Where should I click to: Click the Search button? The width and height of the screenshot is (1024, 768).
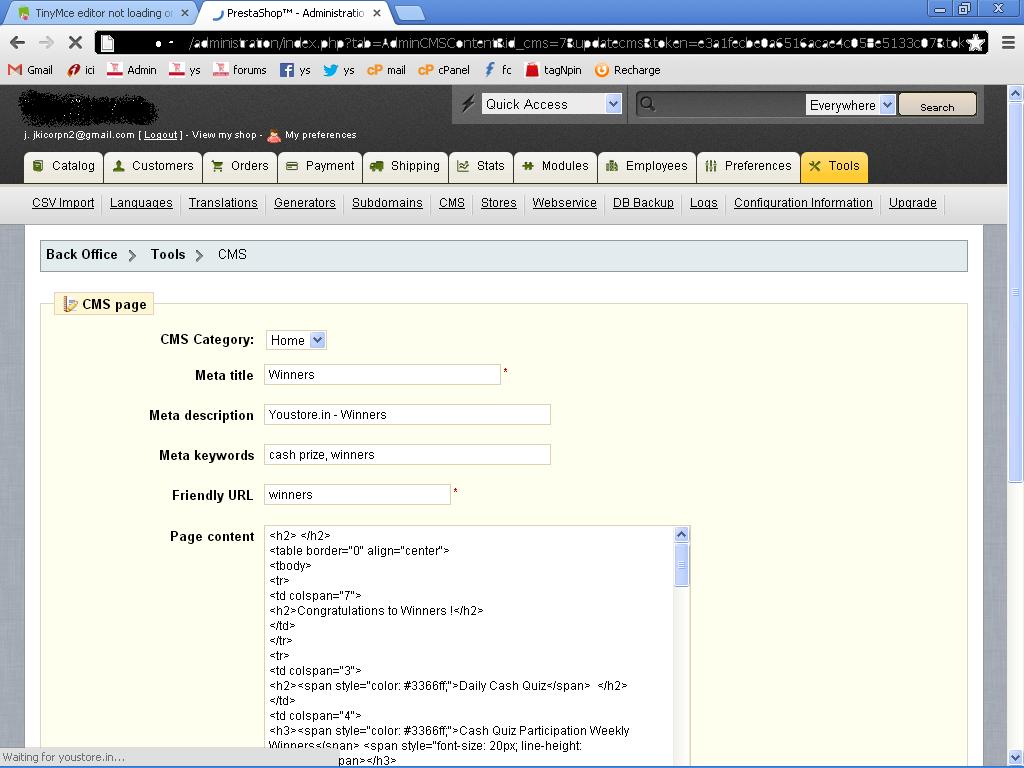pos(936,106)
